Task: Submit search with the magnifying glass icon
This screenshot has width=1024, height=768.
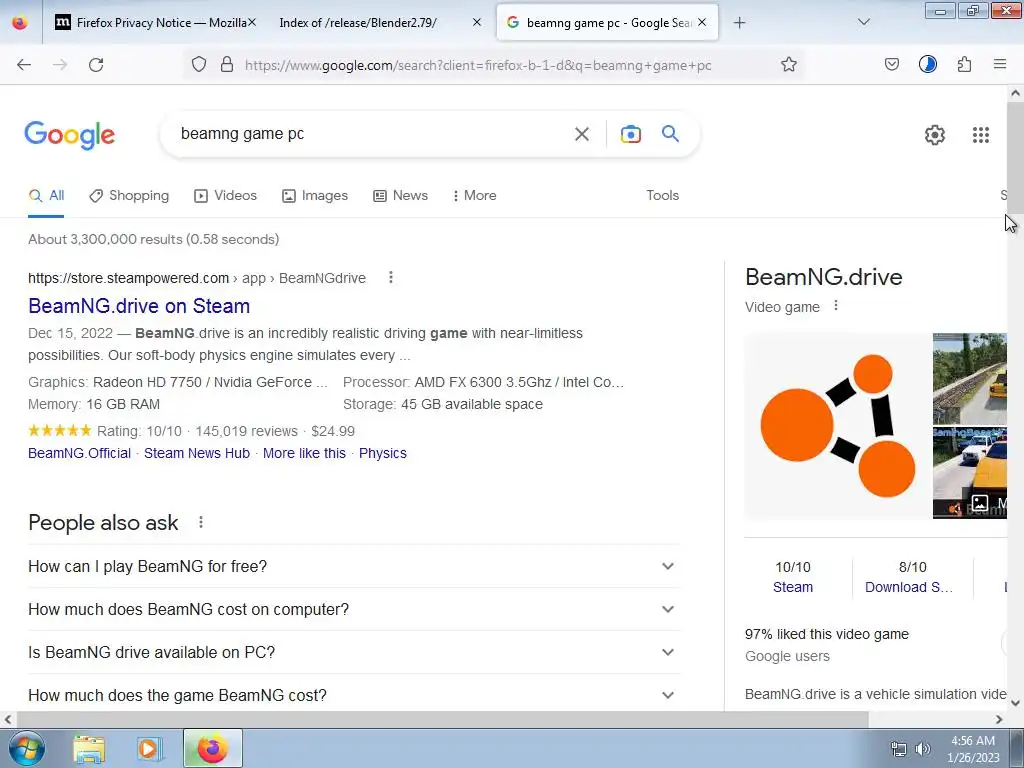Action: click(x=671, y=134)
